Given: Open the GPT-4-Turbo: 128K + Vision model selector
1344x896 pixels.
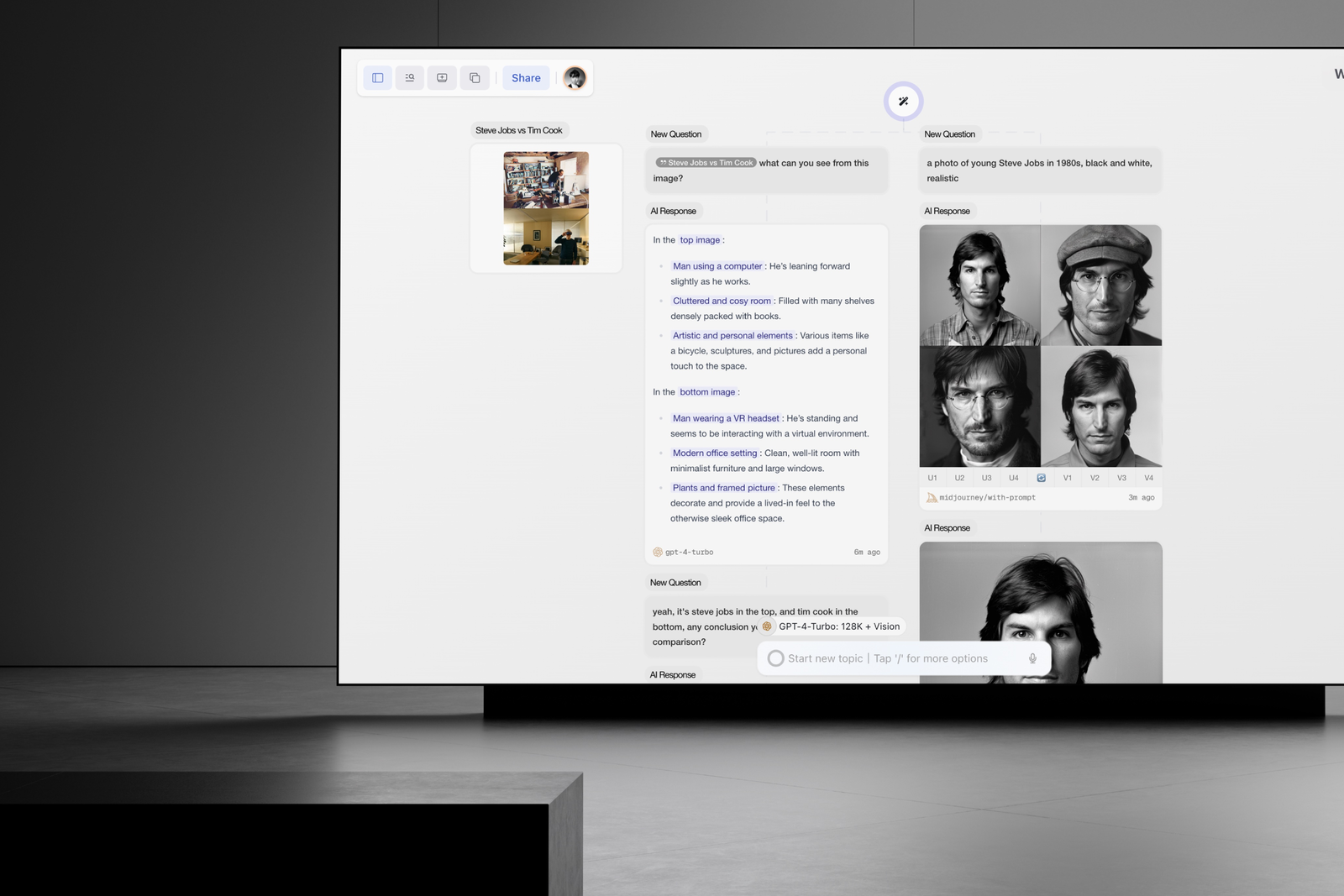Looking at the screenshot, I should 831,626.
